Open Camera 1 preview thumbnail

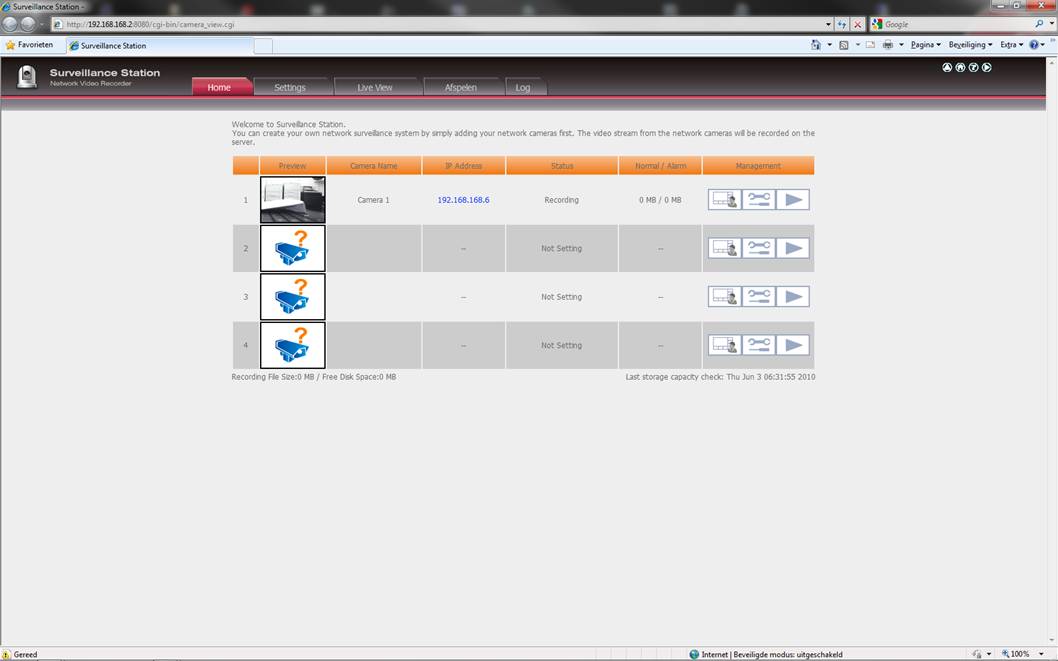[x=293, y=200]
